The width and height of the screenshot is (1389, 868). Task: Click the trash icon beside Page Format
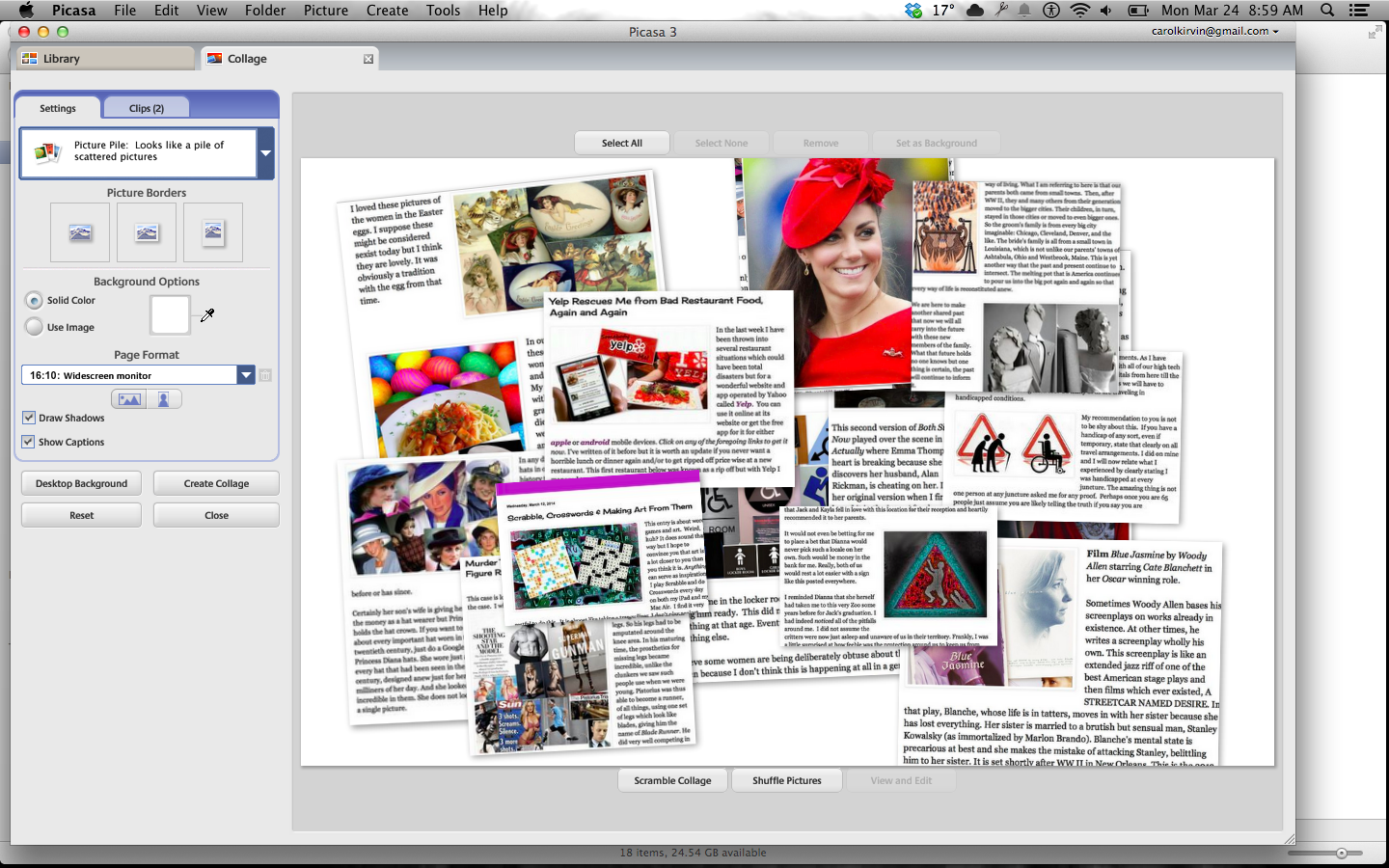pyautogui.click(x=265, y=375)
